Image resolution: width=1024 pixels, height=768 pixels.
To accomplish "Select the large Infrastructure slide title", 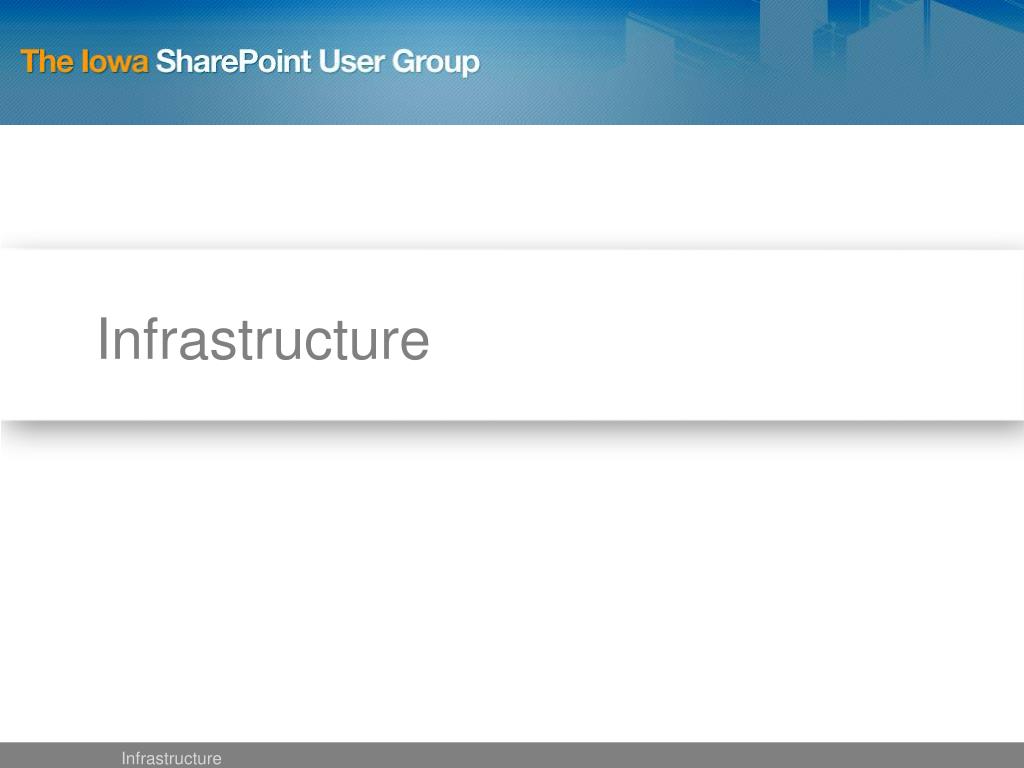I will click(x=263, y=338).
